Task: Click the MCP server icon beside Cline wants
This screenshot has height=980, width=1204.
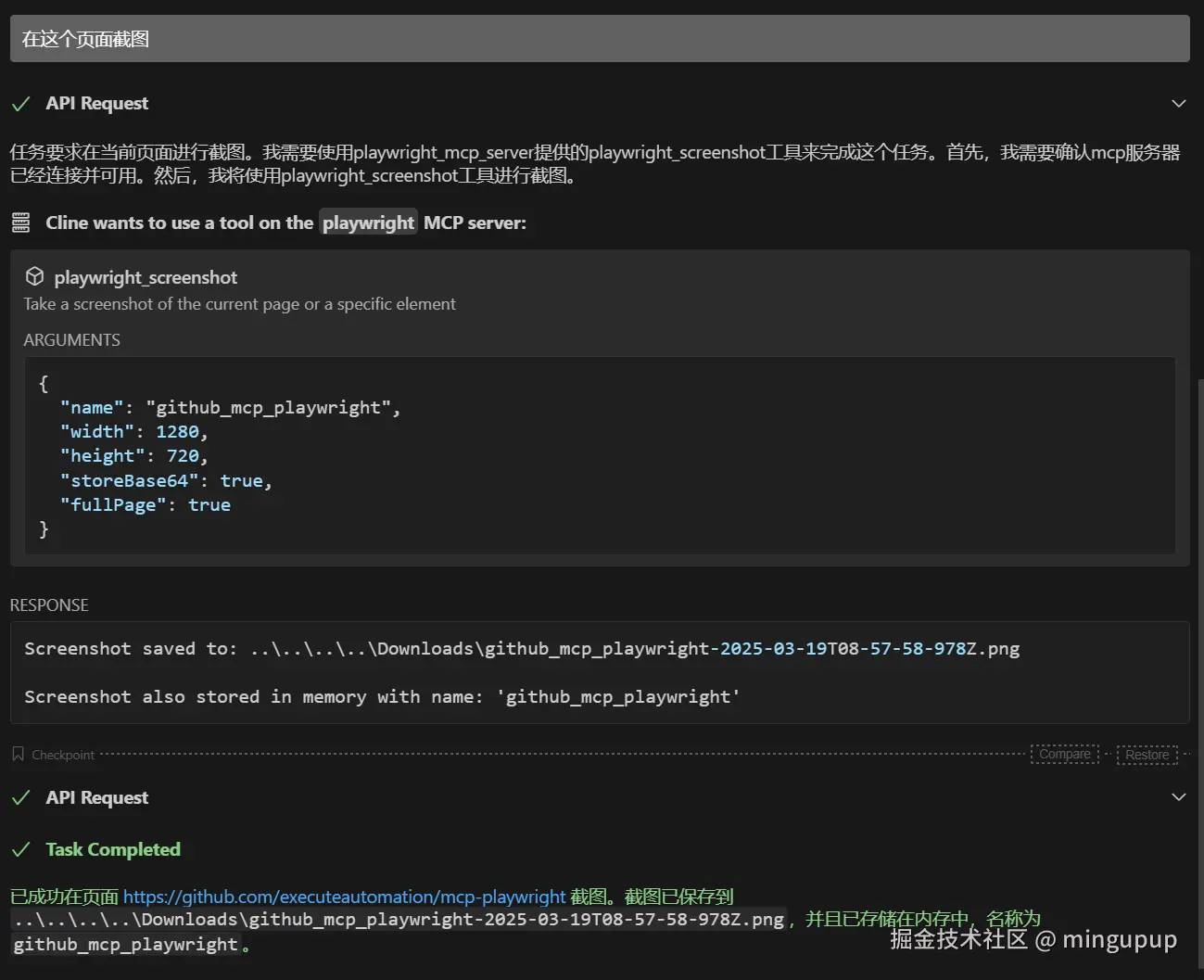Action: (x=20, y=223)
